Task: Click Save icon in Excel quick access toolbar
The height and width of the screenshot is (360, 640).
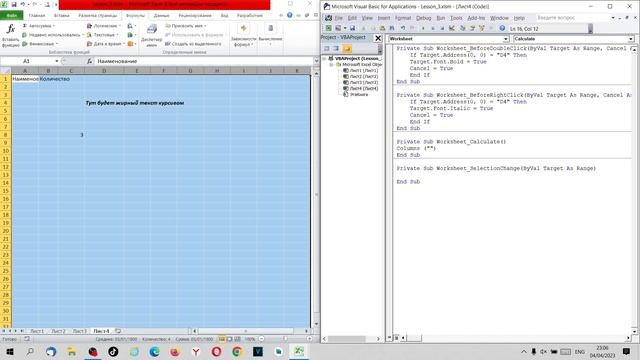Action: point(13,4)
